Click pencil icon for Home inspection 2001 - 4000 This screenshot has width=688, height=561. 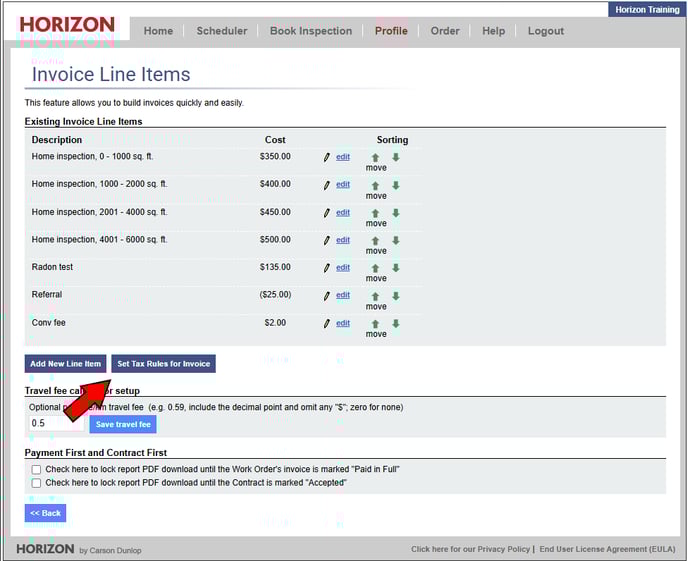pos(326,213)
